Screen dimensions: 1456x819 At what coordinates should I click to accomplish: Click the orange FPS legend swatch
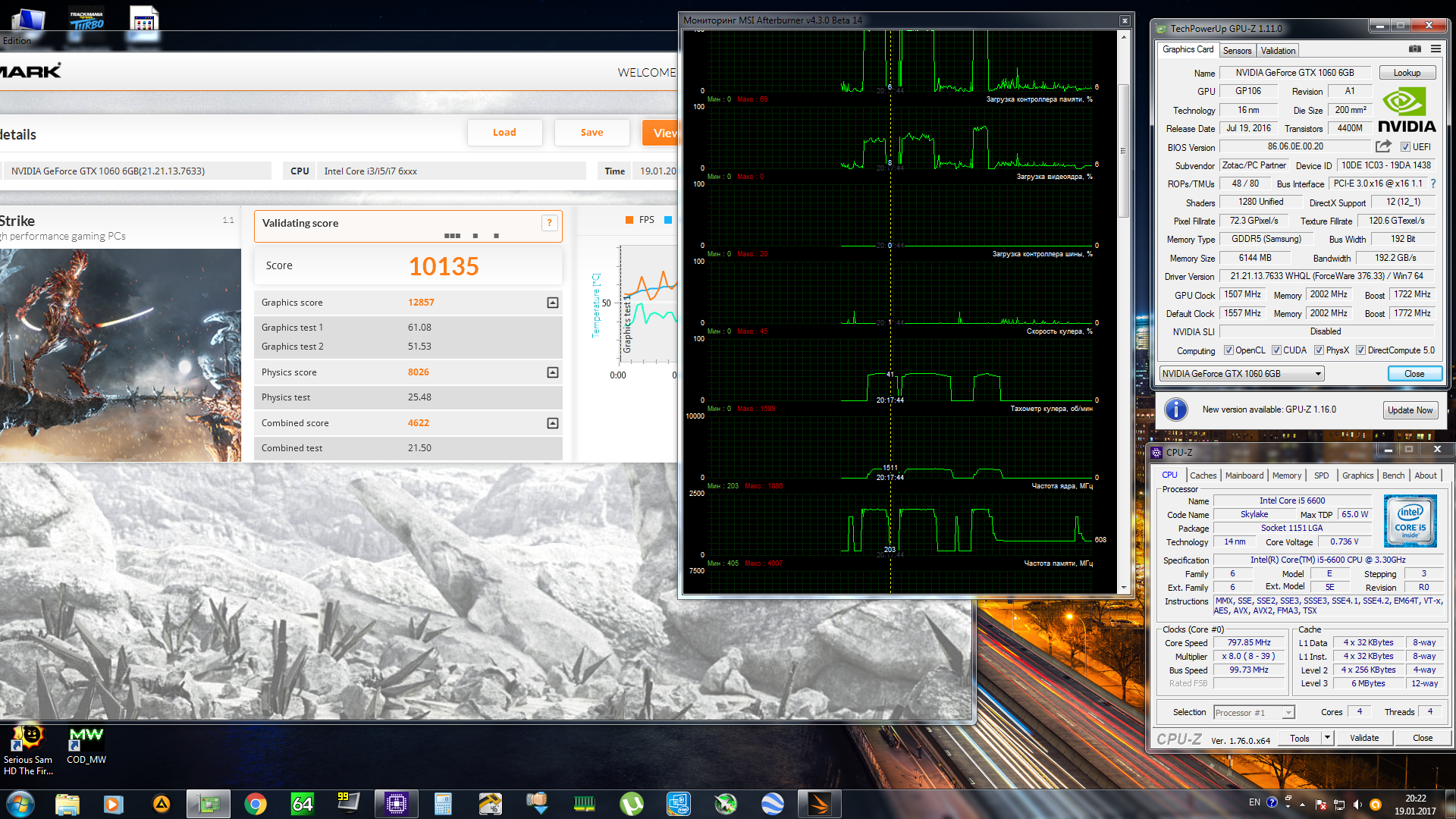(x=629, y=220)
